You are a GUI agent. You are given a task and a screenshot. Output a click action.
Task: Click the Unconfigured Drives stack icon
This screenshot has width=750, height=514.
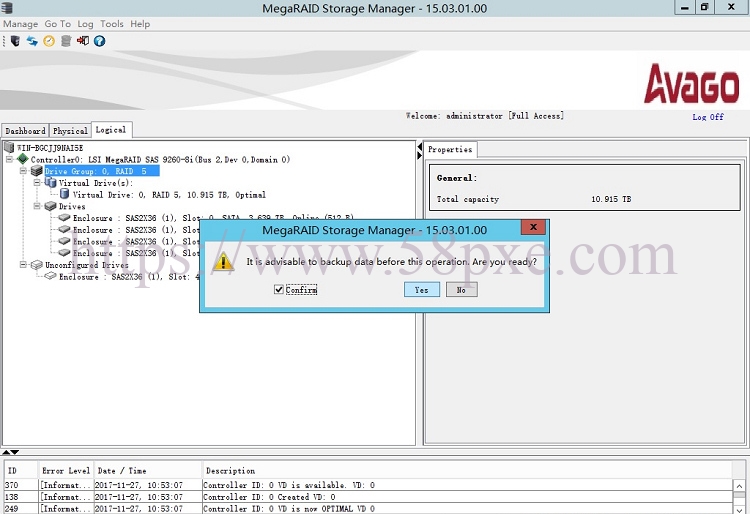[37, 264]
